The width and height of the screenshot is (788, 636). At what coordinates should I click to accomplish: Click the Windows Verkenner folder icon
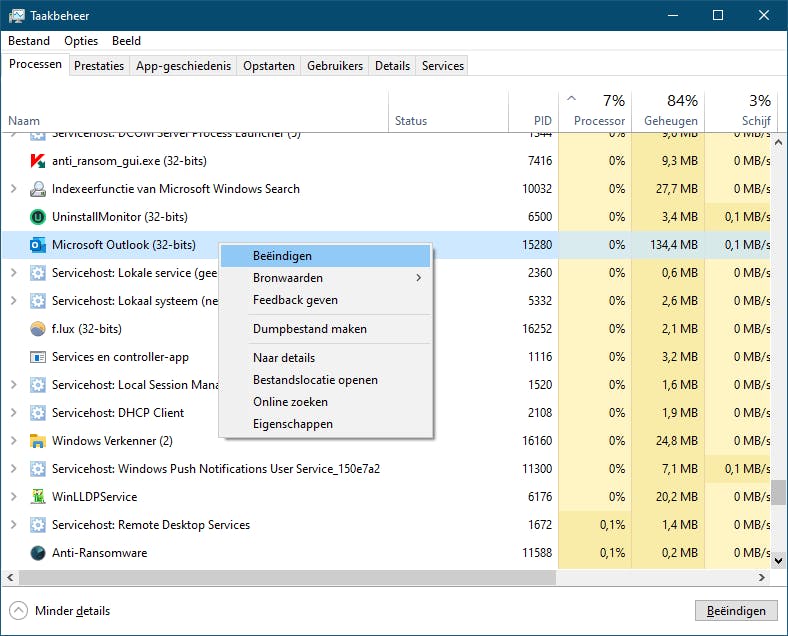[38, 441]
